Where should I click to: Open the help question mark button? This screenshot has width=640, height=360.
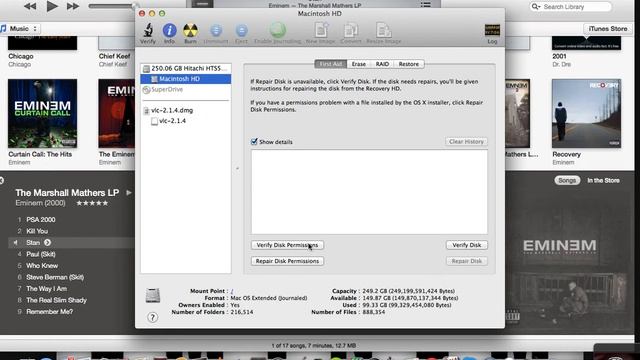click(152, 317)
